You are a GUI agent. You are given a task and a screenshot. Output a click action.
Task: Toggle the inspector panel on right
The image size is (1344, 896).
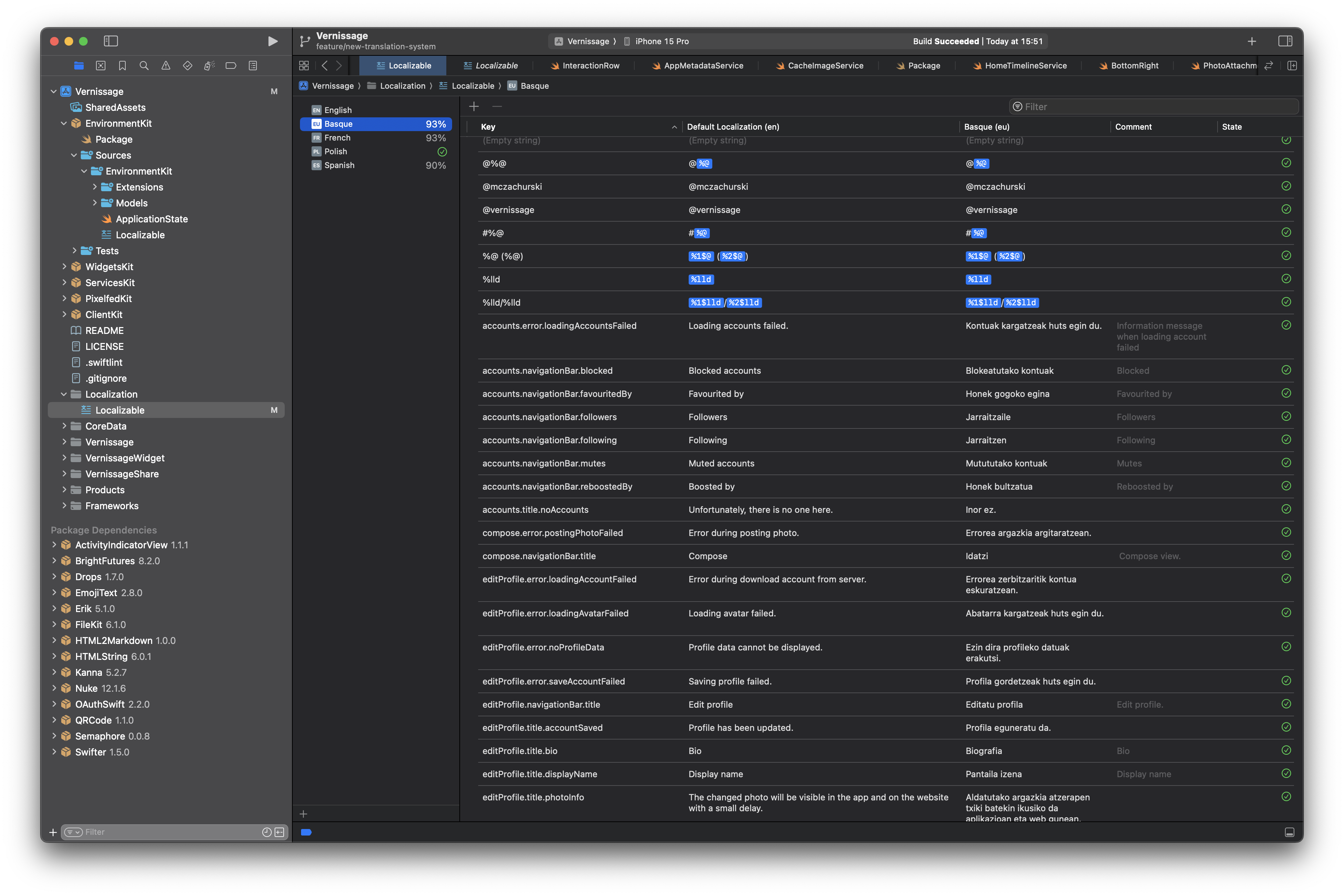(x=1285, y=41)
